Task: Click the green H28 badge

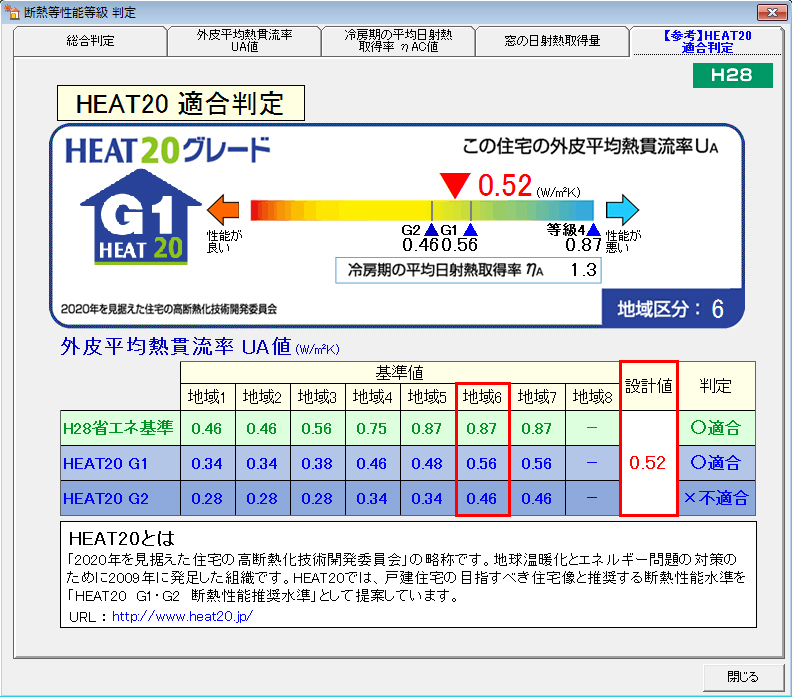Action: click(x=732, y=75)
